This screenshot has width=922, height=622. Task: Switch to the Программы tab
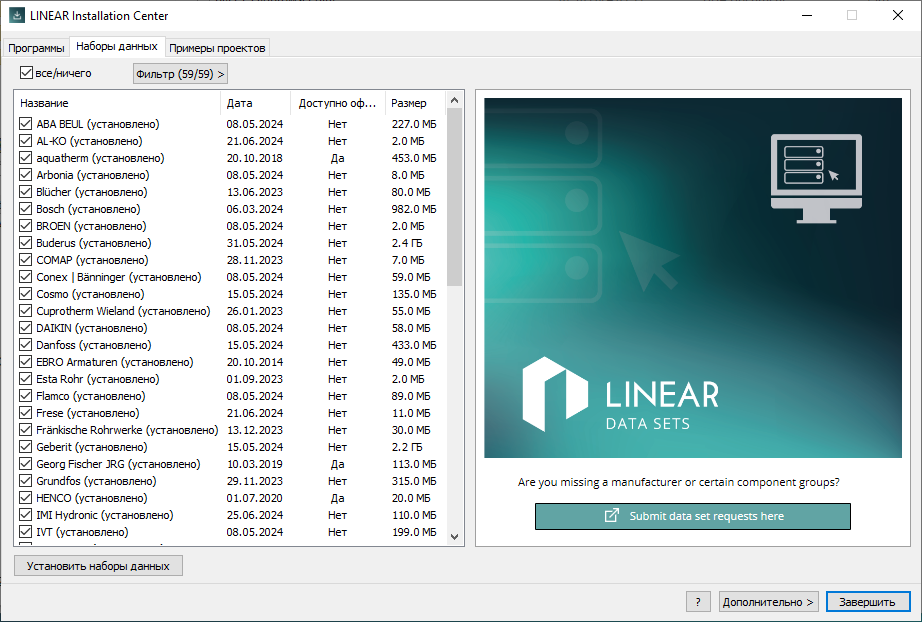(x=36, y=48)
